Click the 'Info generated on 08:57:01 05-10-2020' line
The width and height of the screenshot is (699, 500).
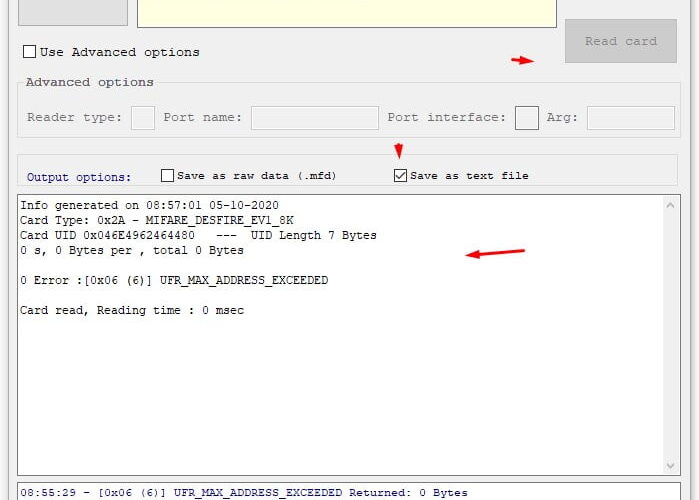click(149, 205)
